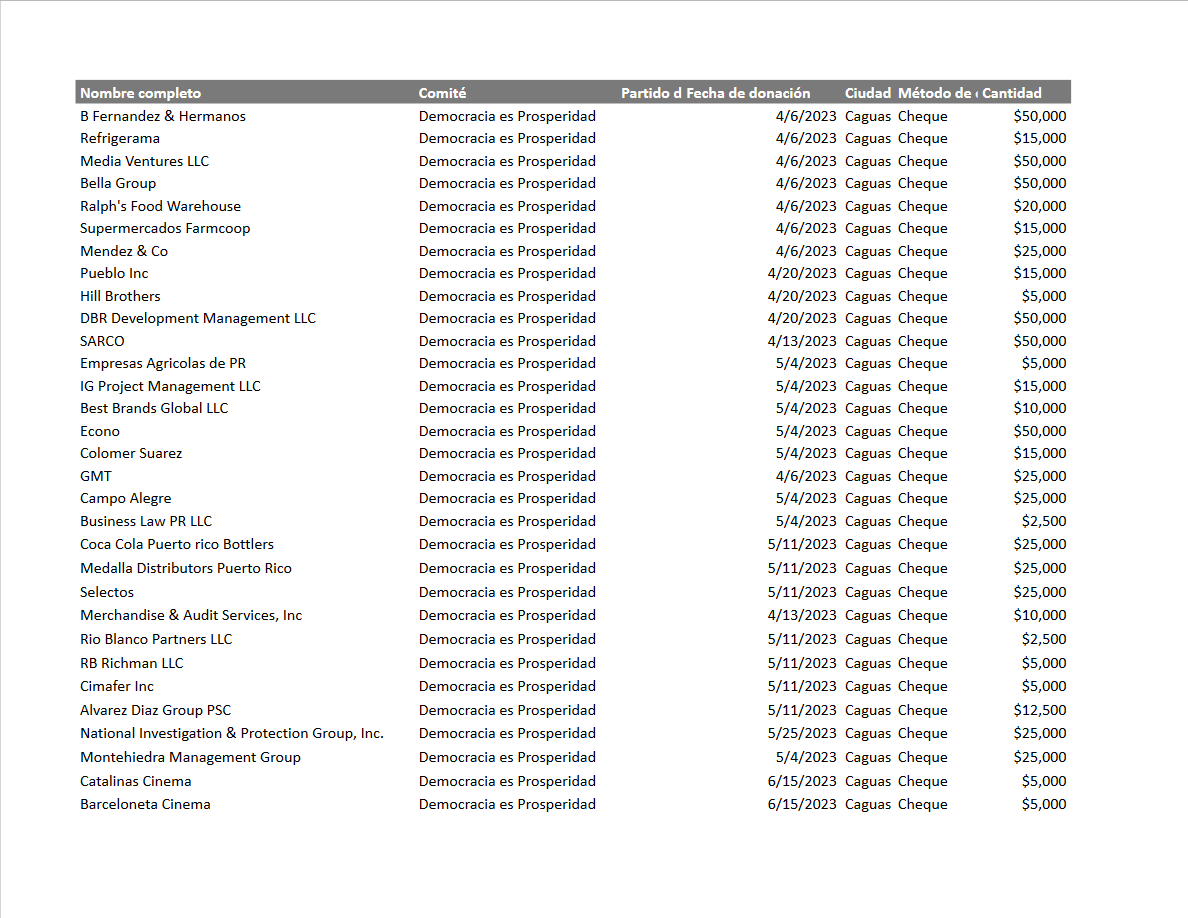Click 'Rio Blanco Partners LLC' cell
1188x918 pixels.
click(x=156, y=639)
